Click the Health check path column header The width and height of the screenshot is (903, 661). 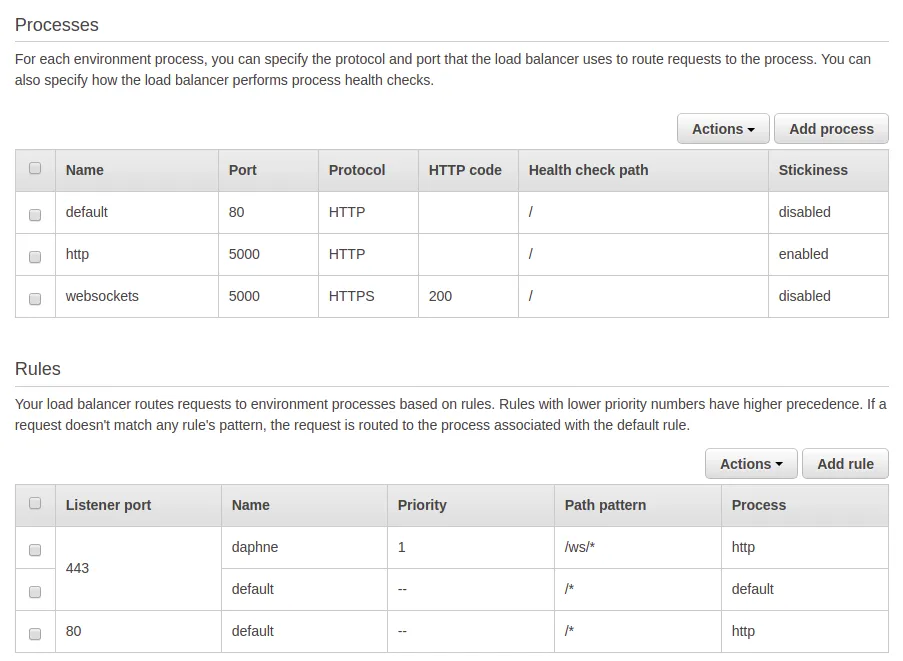[588, 170]
